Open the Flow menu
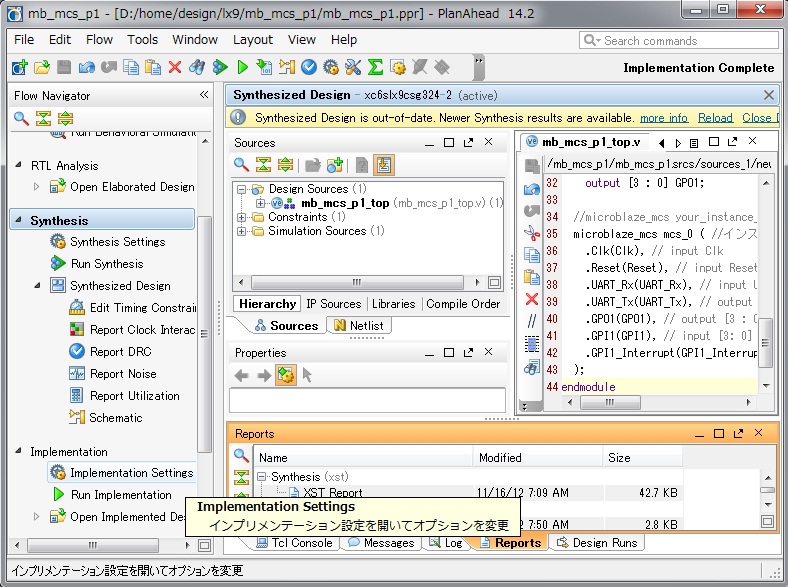The height and width of the screenshot is (587, 788). (99, 40)
